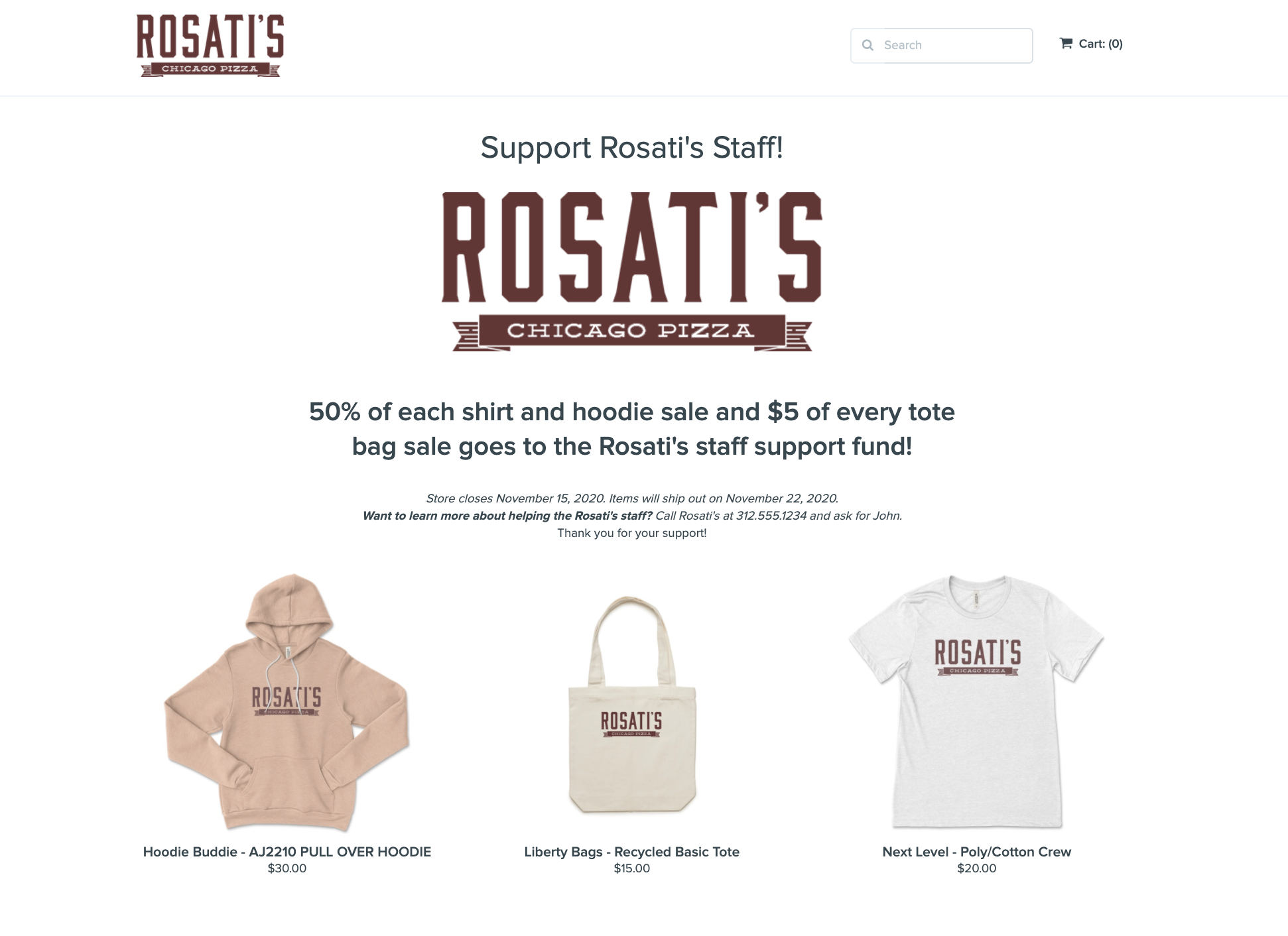Image resolution: width=1288 pixels, height=936 pixels.
Task: Open the Cart: (0) link
Action: (x=1091, y=44)
